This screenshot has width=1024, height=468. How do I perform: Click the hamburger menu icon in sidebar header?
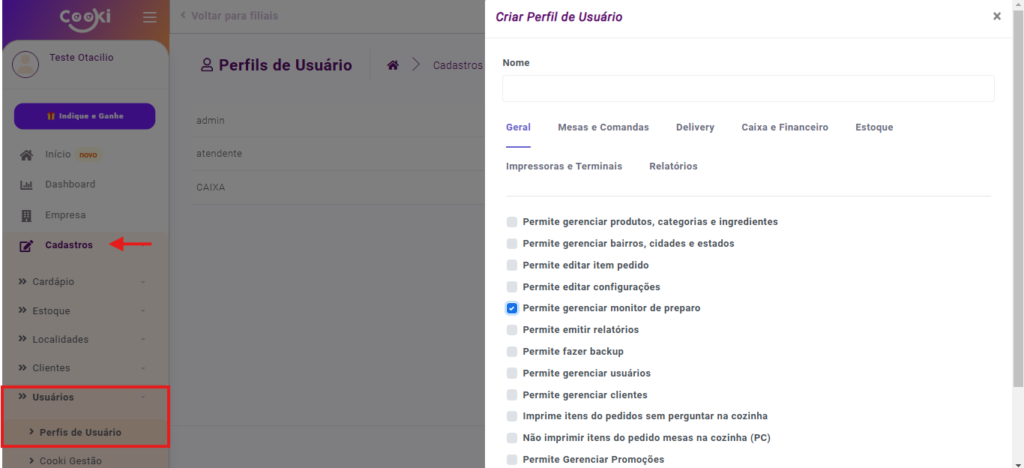(x=150, y=17)
